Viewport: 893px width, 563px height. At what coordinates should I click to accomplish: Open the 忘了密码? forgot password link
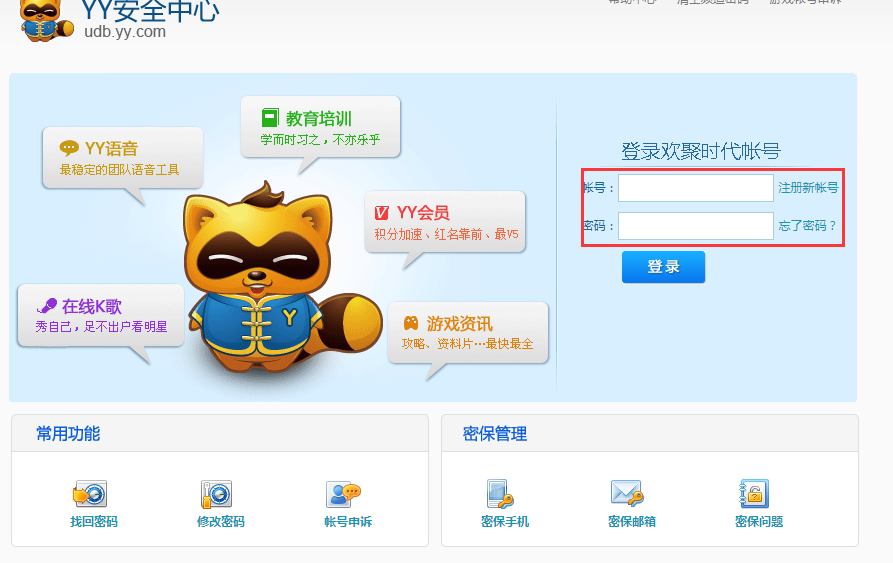pyautogui.click(x=807, y=226)
